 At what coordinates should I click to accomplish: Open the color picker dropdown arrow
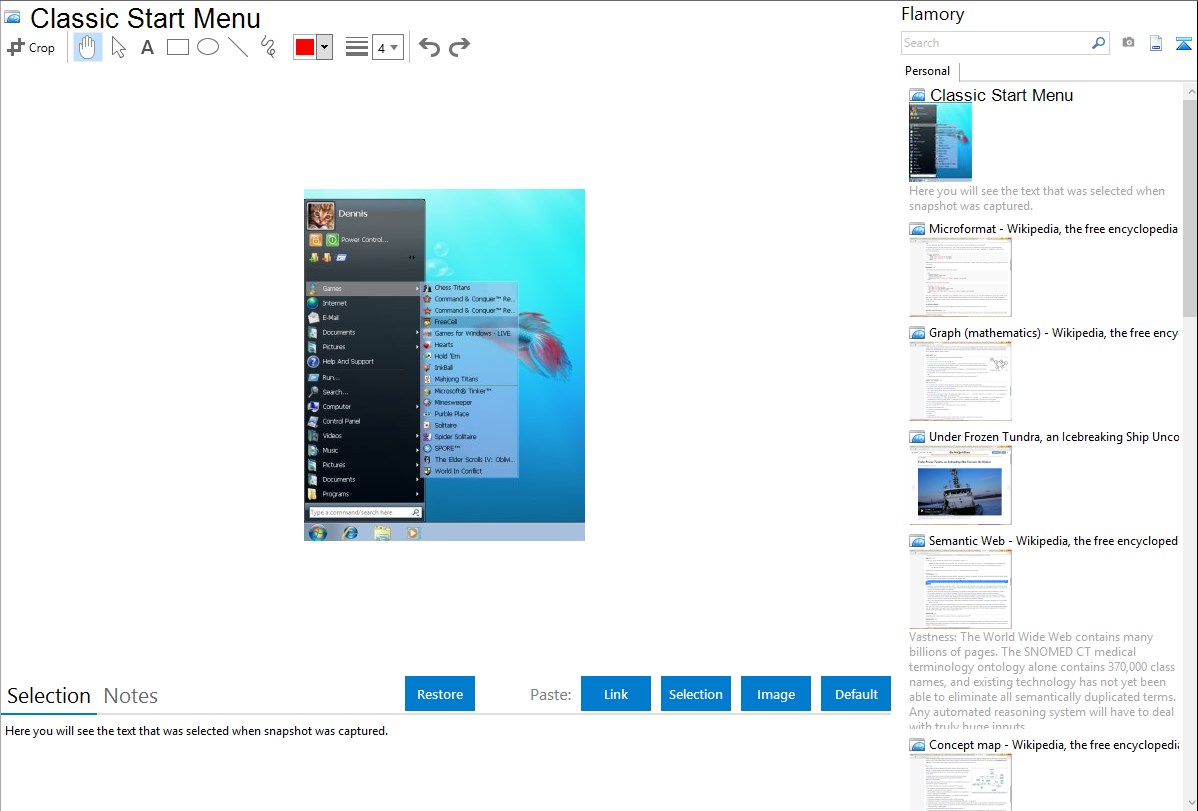point(324,47)
